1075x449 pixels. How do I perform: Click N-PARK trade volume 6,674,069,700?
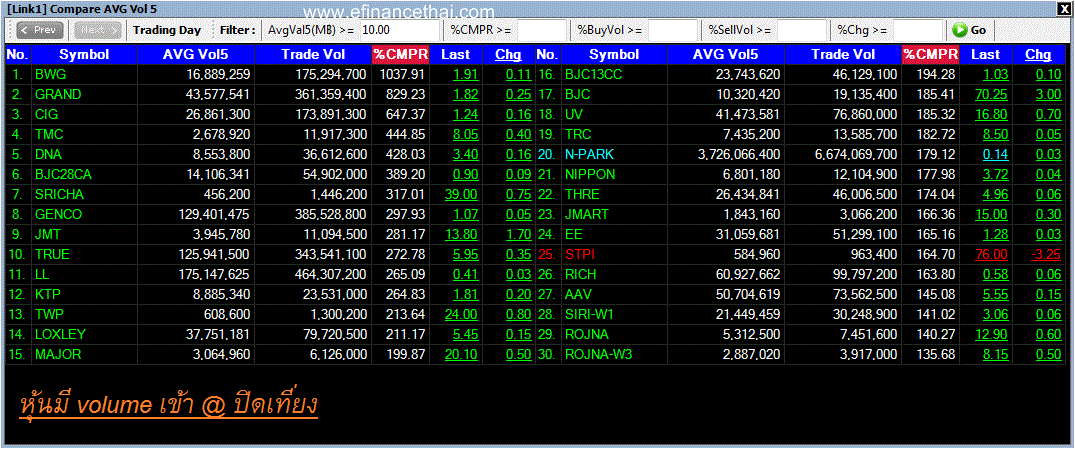coord(854,155)
